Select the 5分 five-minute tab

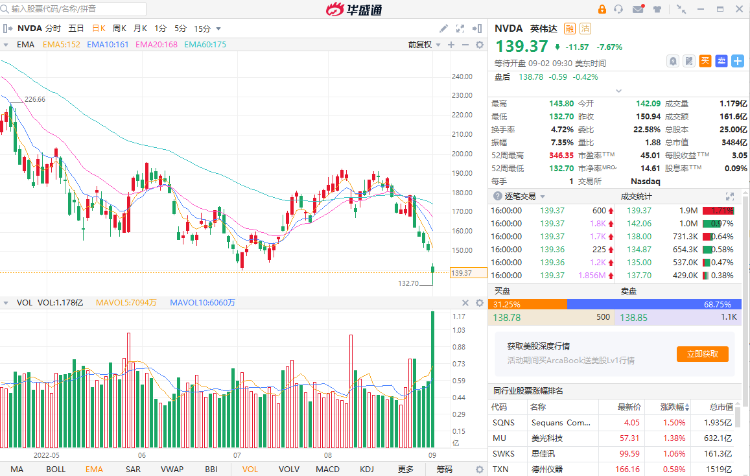[180, 29]
